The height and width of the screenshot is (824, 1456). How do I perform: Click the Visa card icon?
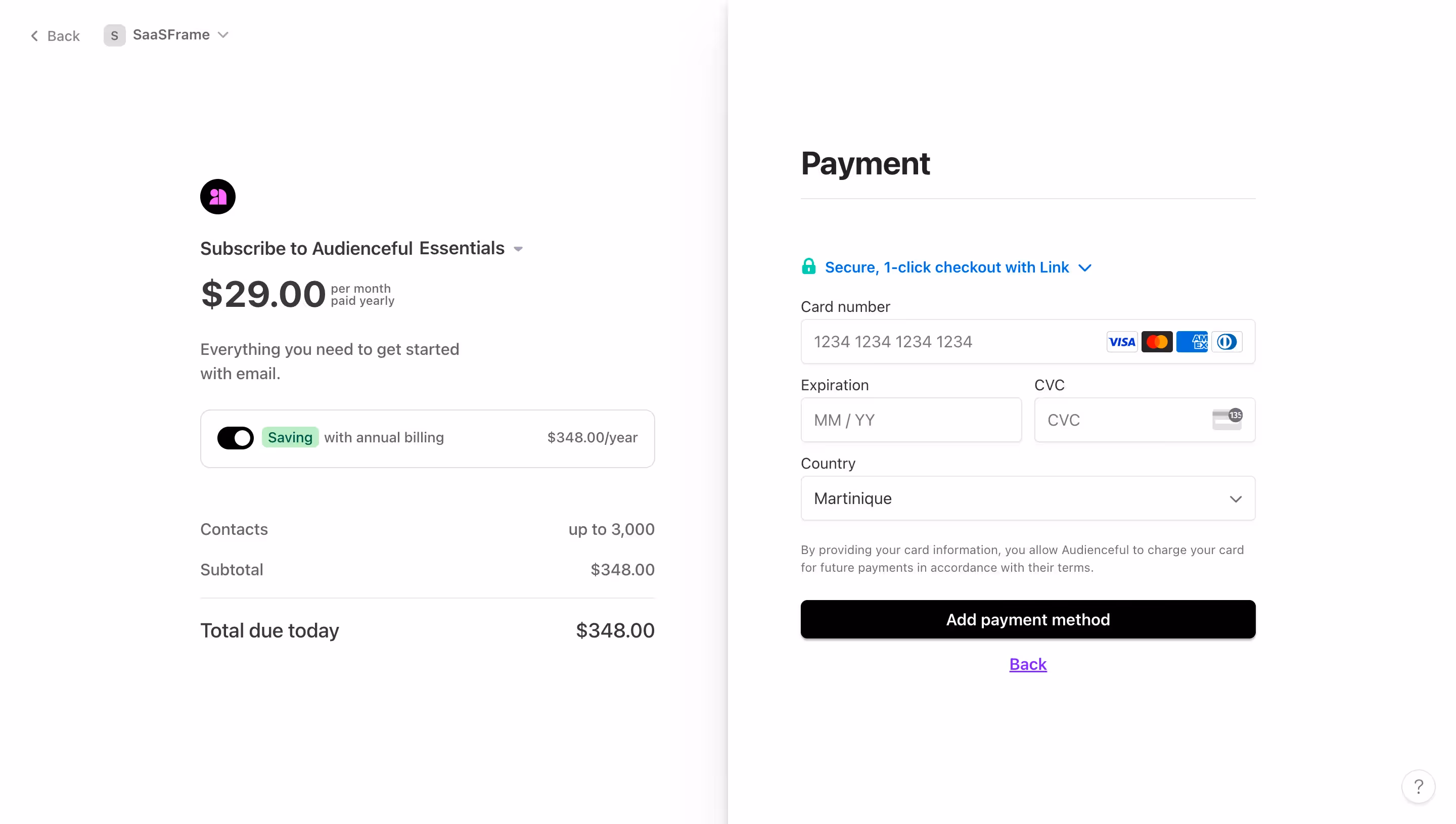[x=1121, y=341]
